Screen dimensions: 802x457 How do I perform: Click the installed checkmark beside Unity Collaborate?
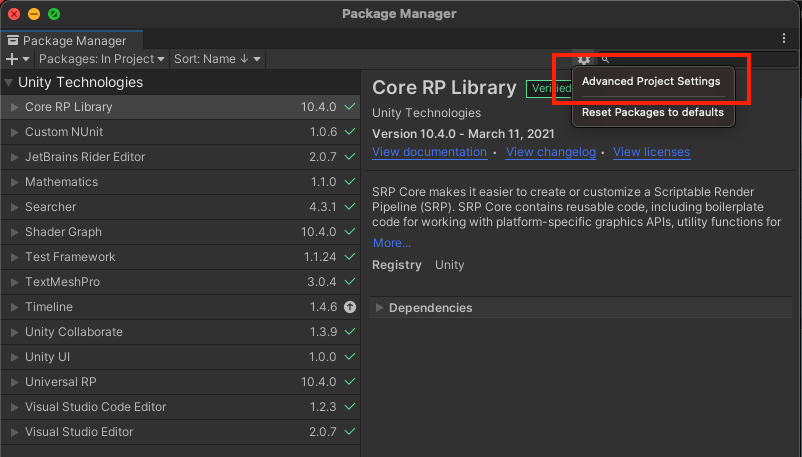point(350,332)
